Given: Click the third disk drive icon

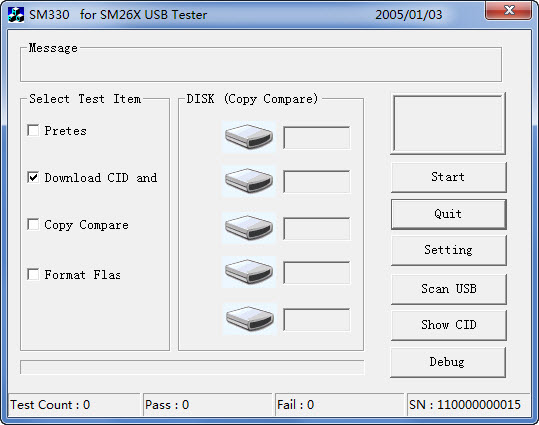Looking at the screenshot, I should [249, 228].
